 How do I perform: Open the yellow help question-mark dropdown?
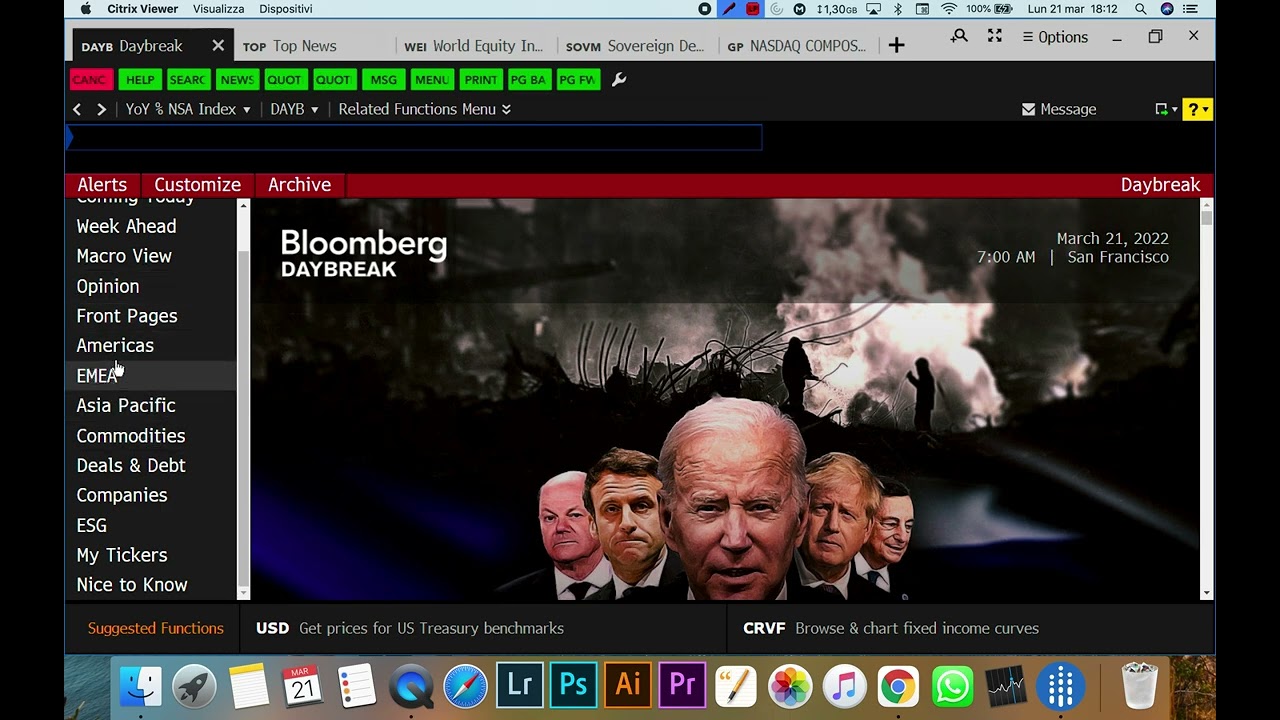1197,109
